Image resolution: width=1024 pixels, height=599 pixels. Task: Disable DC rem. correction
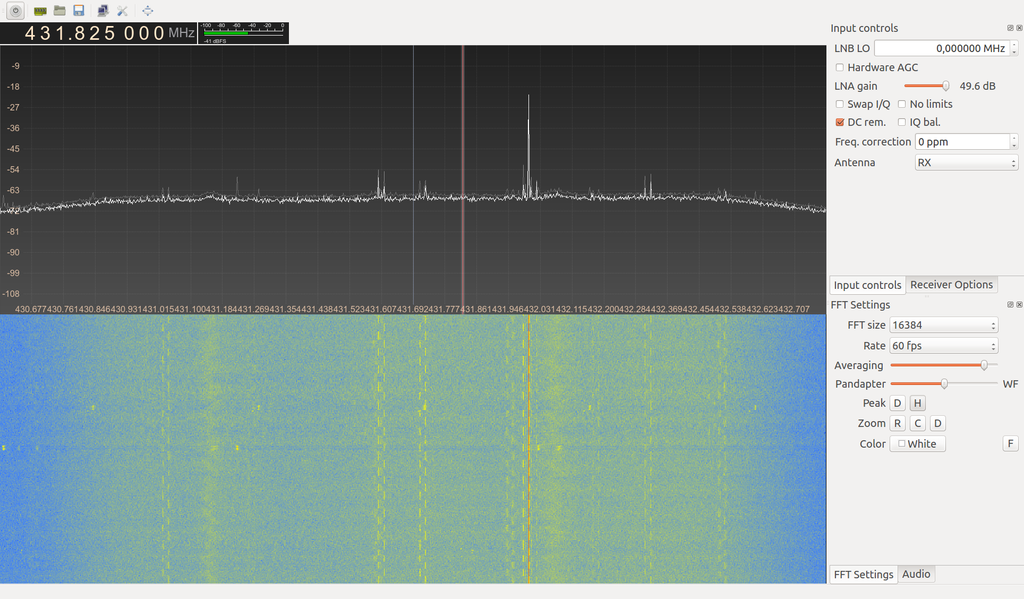[x=841, y=121]
